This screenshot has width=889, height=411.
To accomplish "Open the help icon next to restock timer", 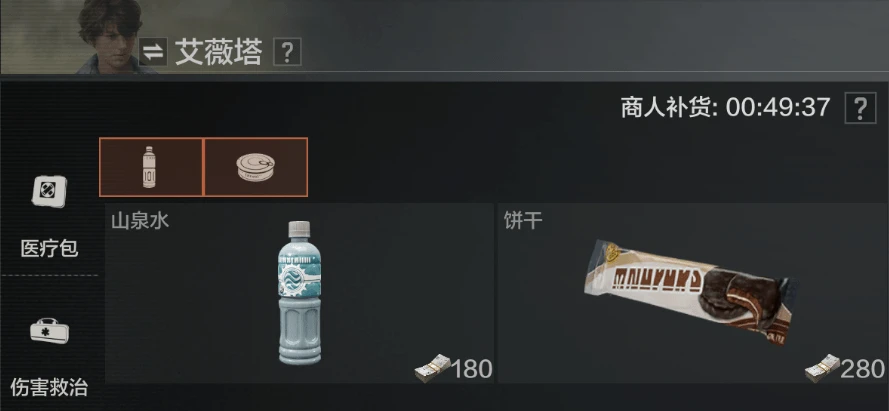I will tap(860, 108).
